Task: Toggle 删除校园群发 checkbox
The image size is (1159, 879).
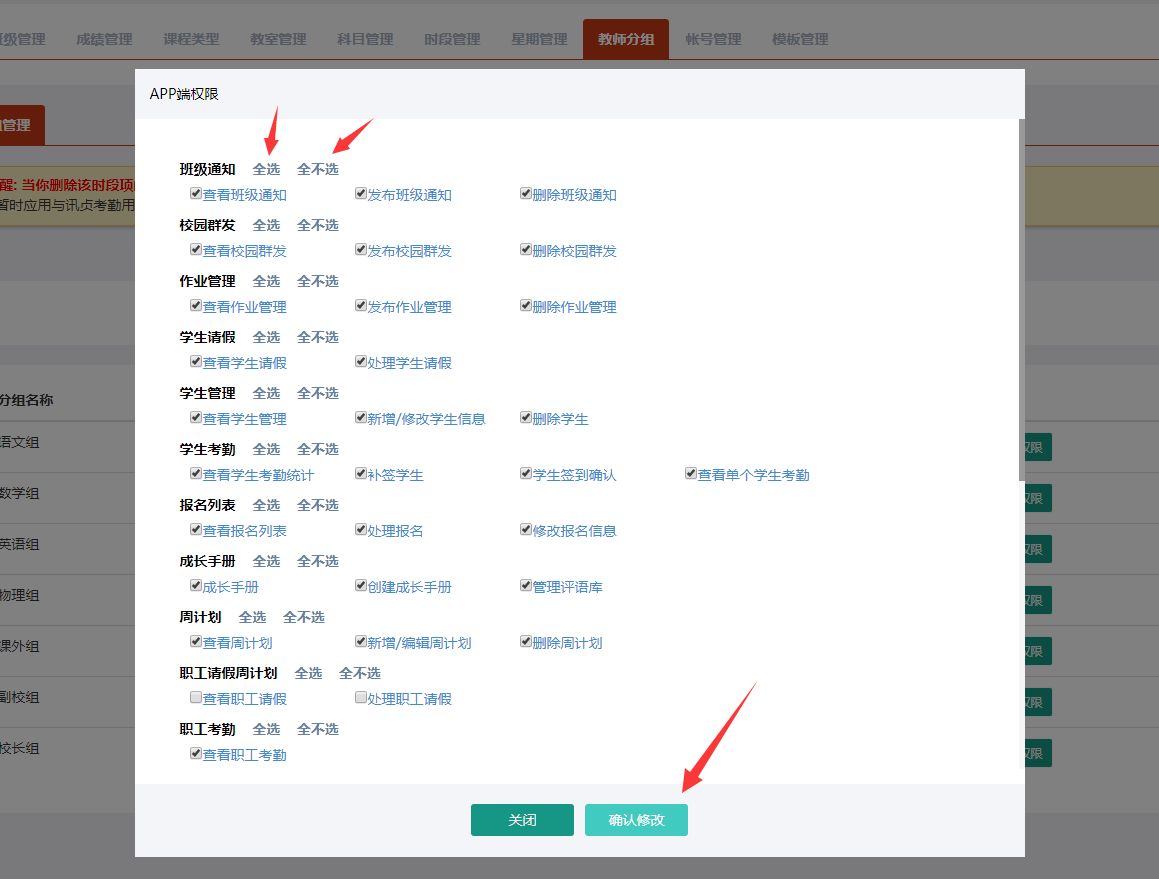Action: (526, 250)
